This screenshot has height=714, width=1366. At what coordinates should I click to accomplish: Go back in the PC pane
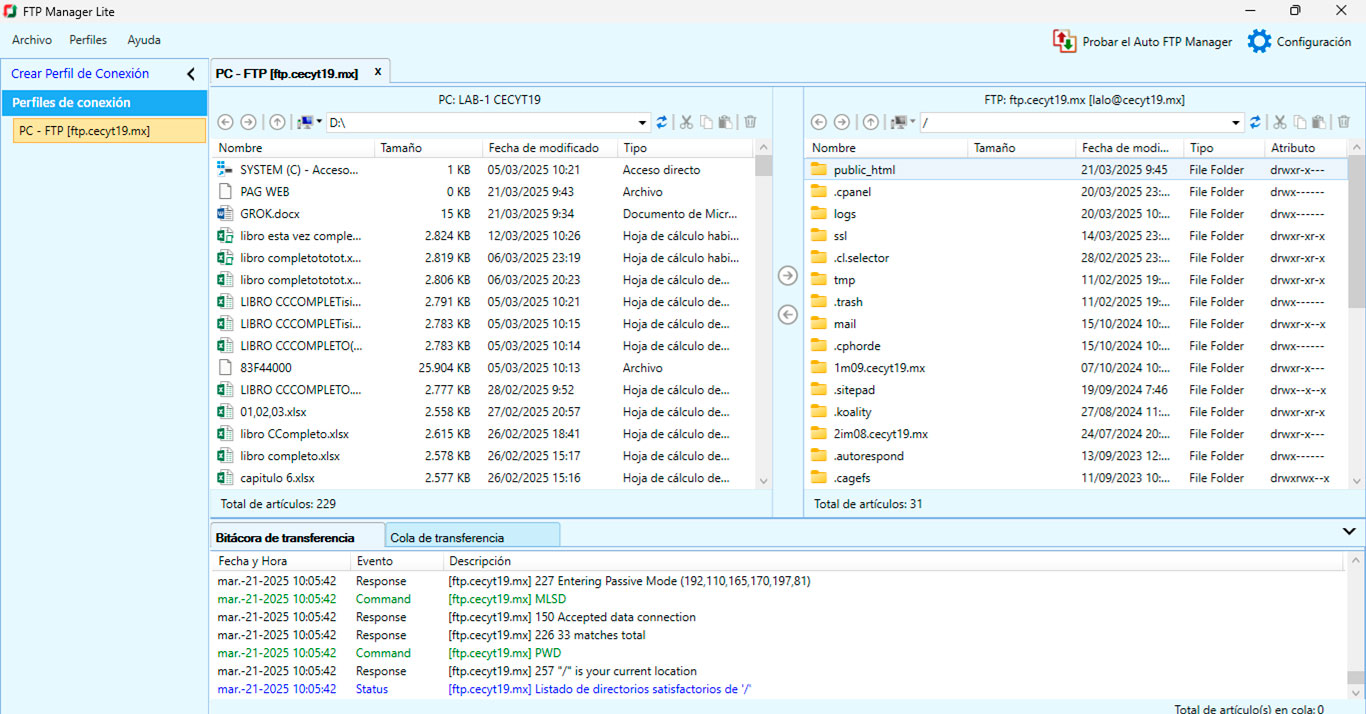pos(225,122)
